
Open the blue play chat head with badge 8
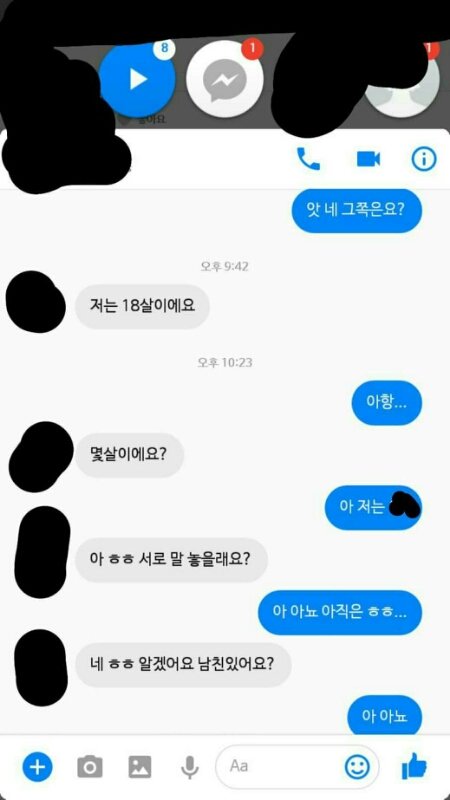coord(137,80)
